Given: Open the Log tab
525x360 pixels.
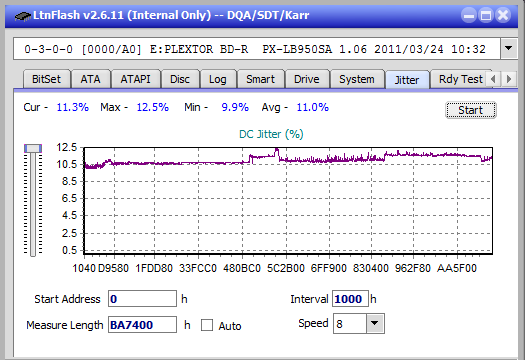Looking at the screenshot, I should coord(218,79).
